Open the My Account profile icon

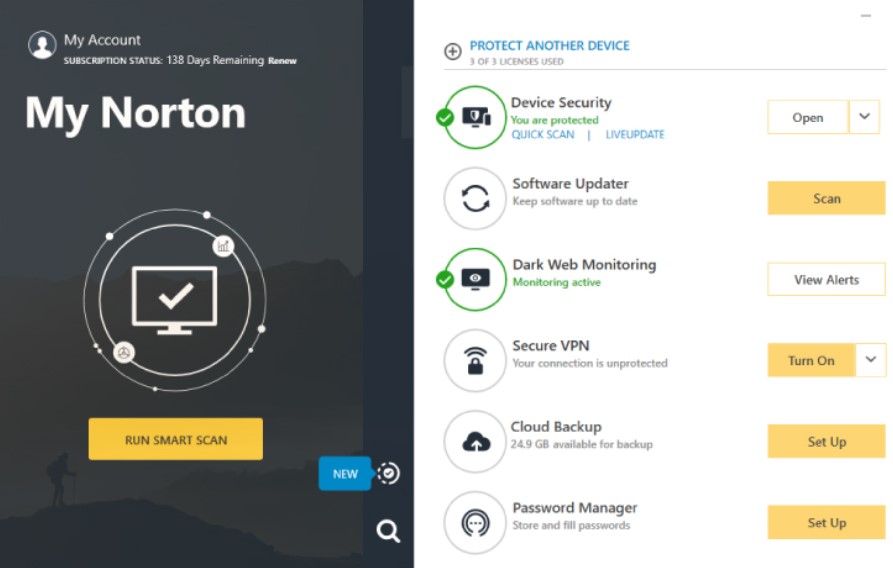(42, 44)
